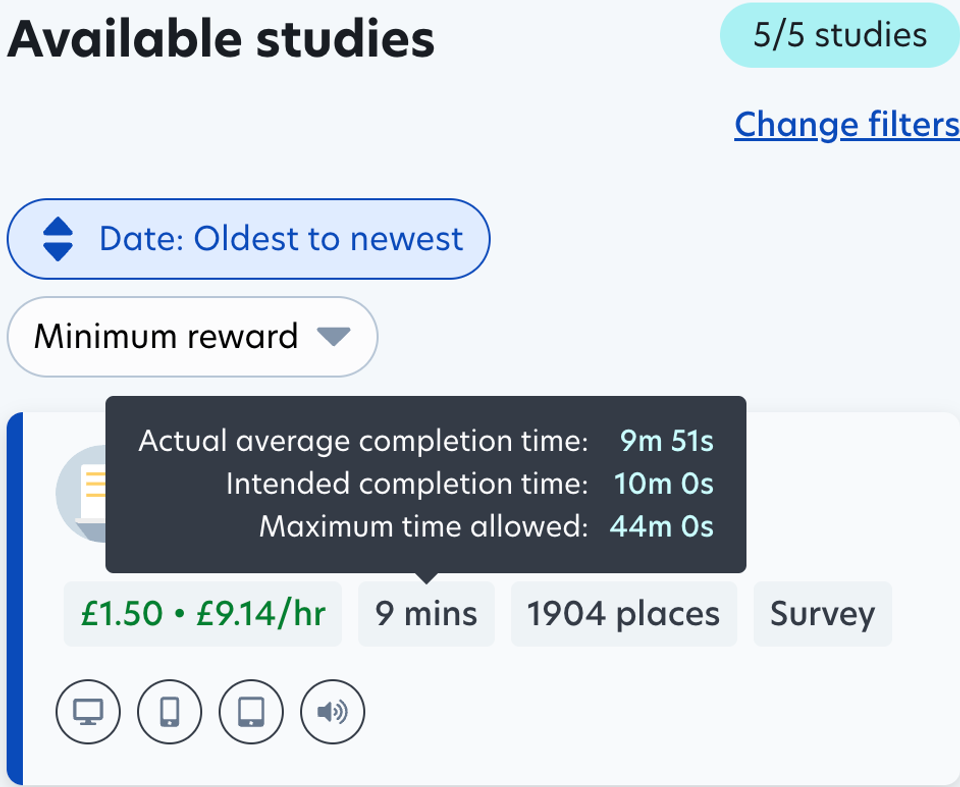Open the Date: Oldest to newest sort dropdown

[248, 238]
